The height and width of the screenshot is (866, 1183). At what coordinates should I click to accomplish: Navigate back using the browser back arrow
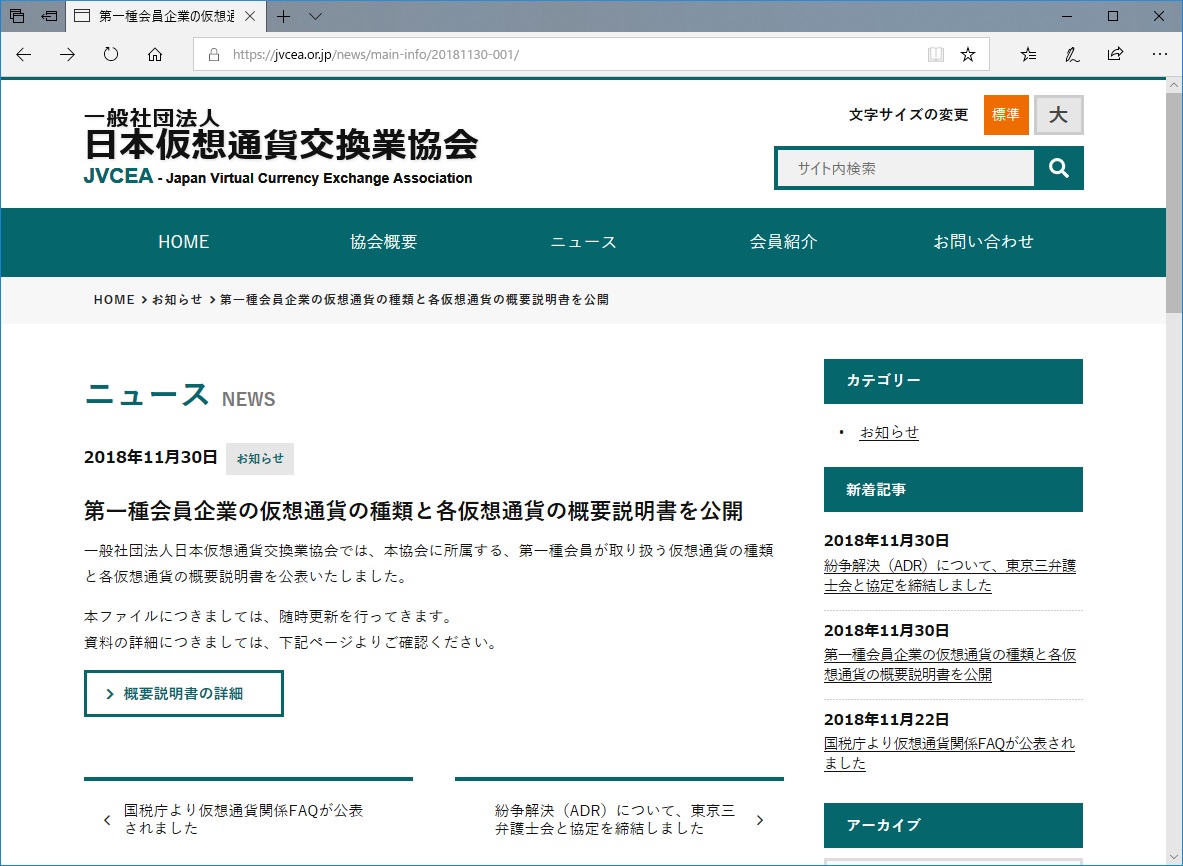23,54
